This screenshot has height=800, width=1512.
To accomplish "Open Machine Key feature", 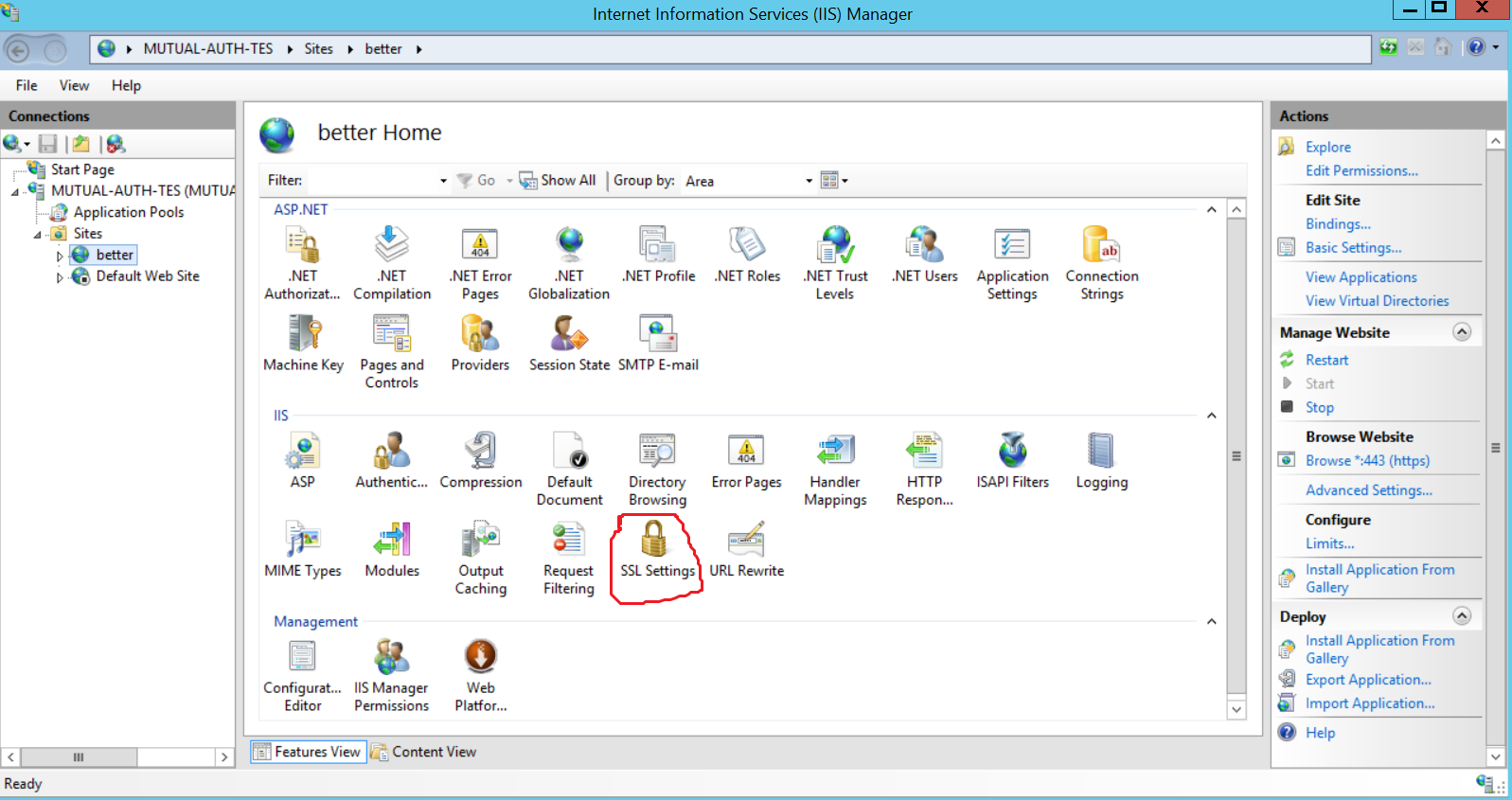I will tap(303, 344).
